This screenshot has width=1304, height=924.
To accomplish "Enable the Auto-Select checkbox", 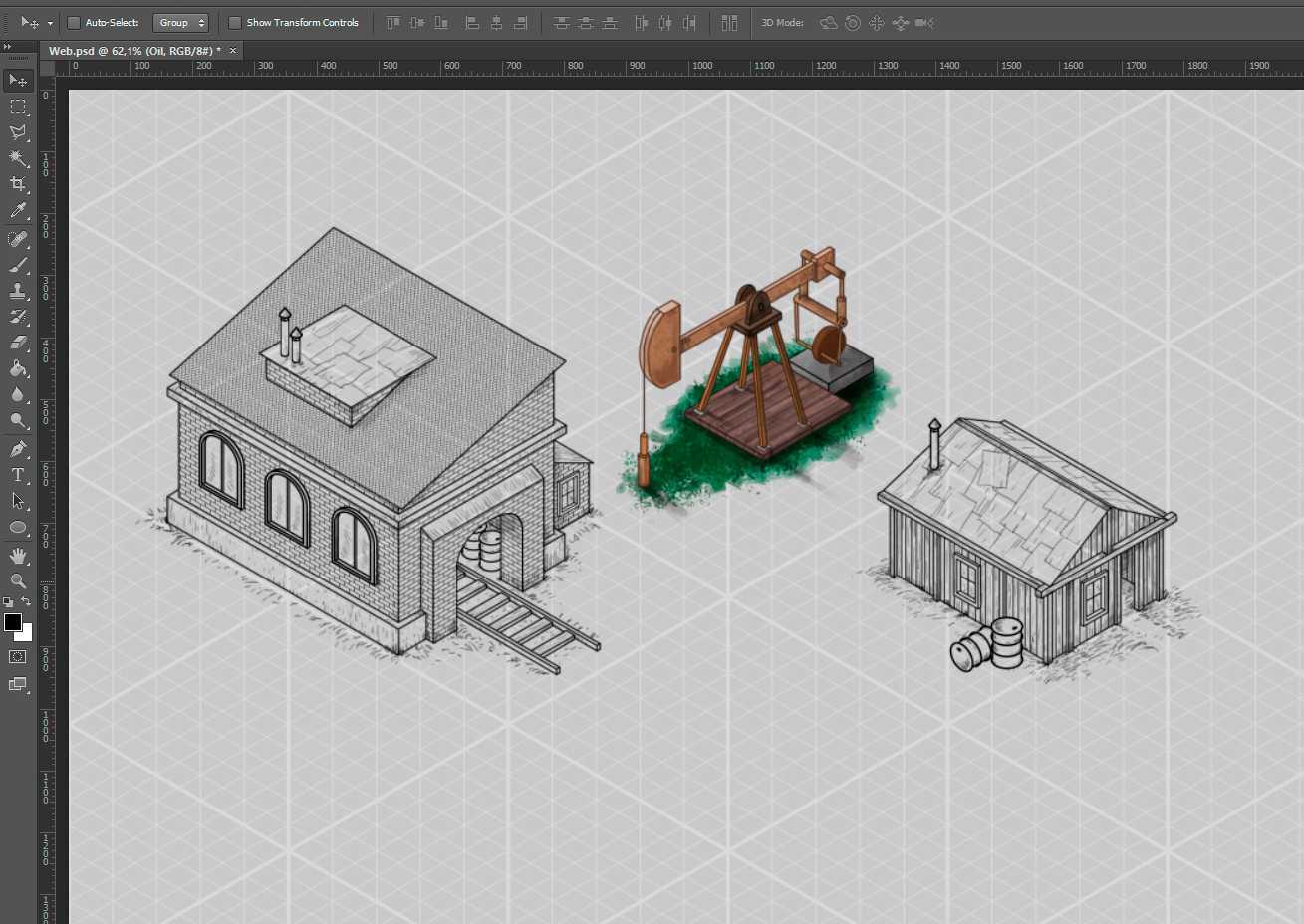I will pos(74,22).
